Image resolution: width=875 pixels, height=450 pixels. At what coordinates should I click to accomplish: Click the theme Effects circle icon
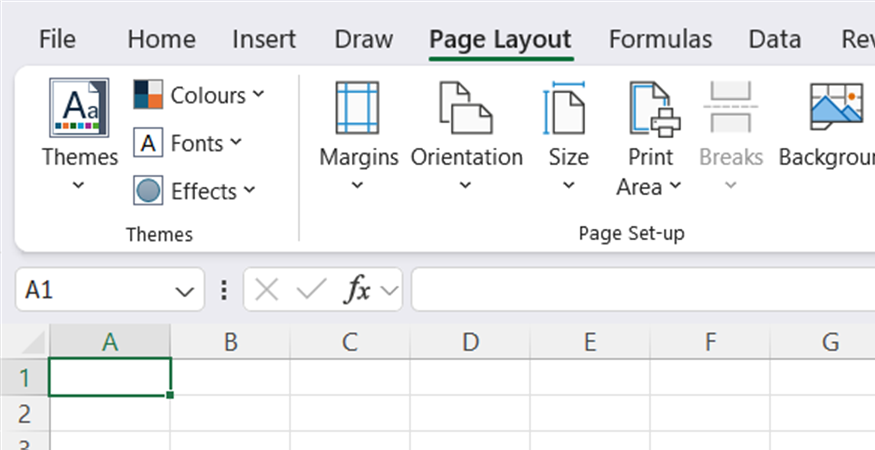click(x=148, y=190)
